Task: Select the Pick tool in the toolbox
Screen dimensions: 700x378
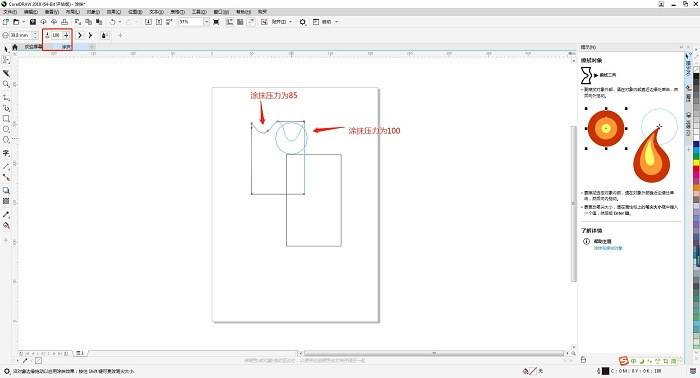Action: 6,50
